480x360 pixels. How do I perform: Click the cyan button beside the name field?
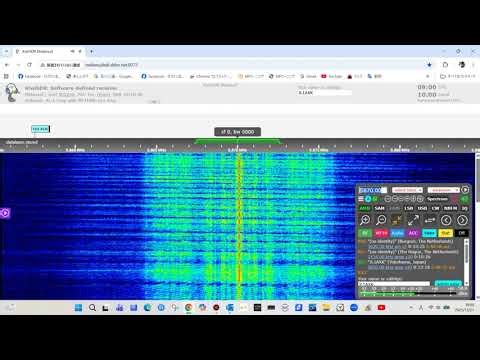point(448,283)
